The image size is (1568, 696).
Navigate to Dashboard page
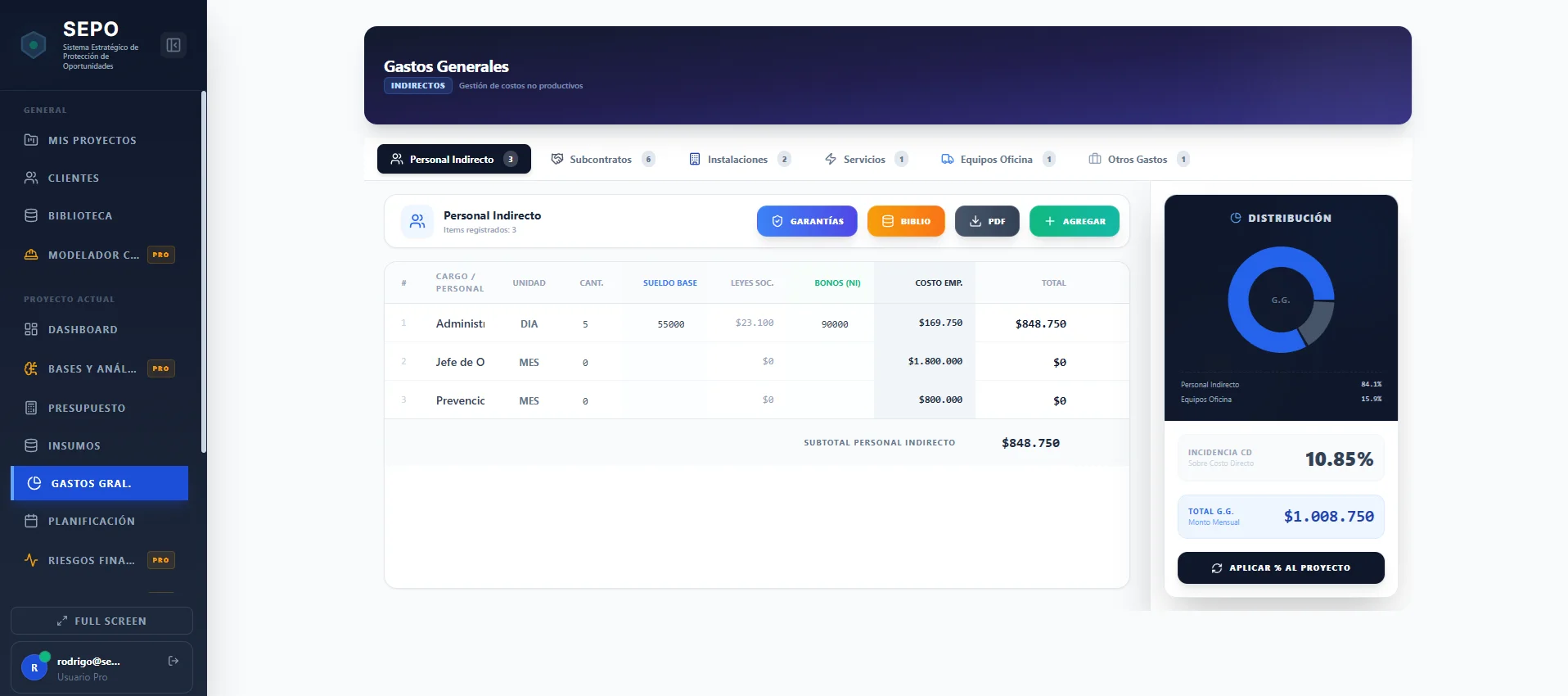tap(83, 329)
